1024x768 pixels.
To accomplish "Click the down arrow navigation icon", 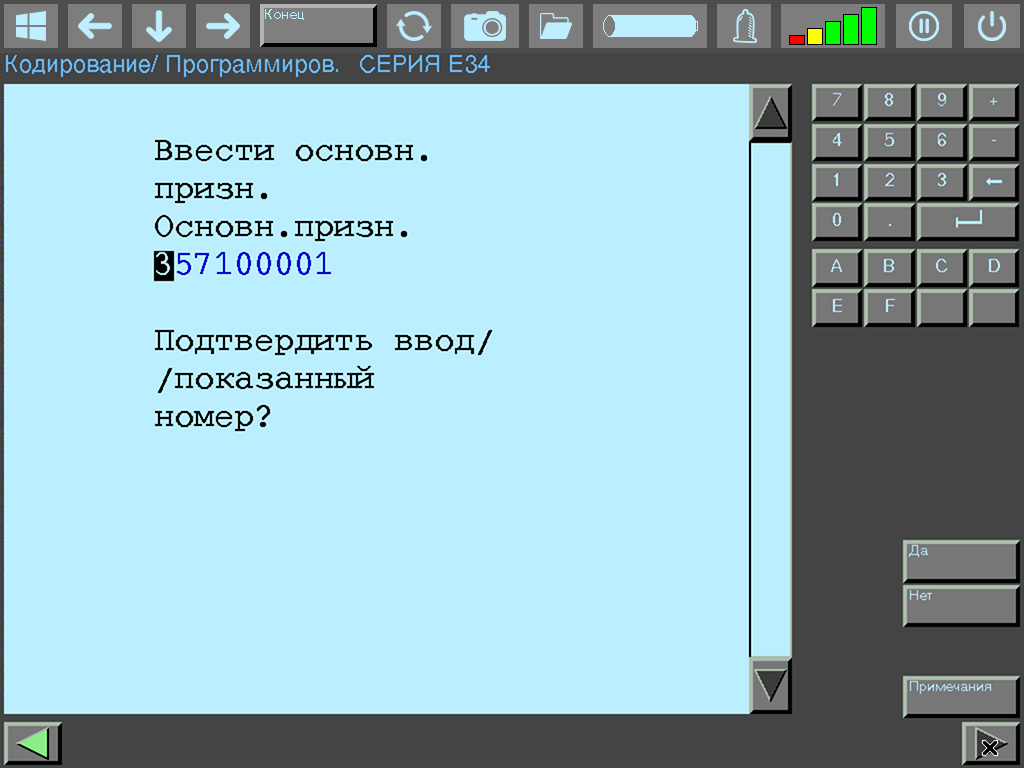I will point(160,26).
